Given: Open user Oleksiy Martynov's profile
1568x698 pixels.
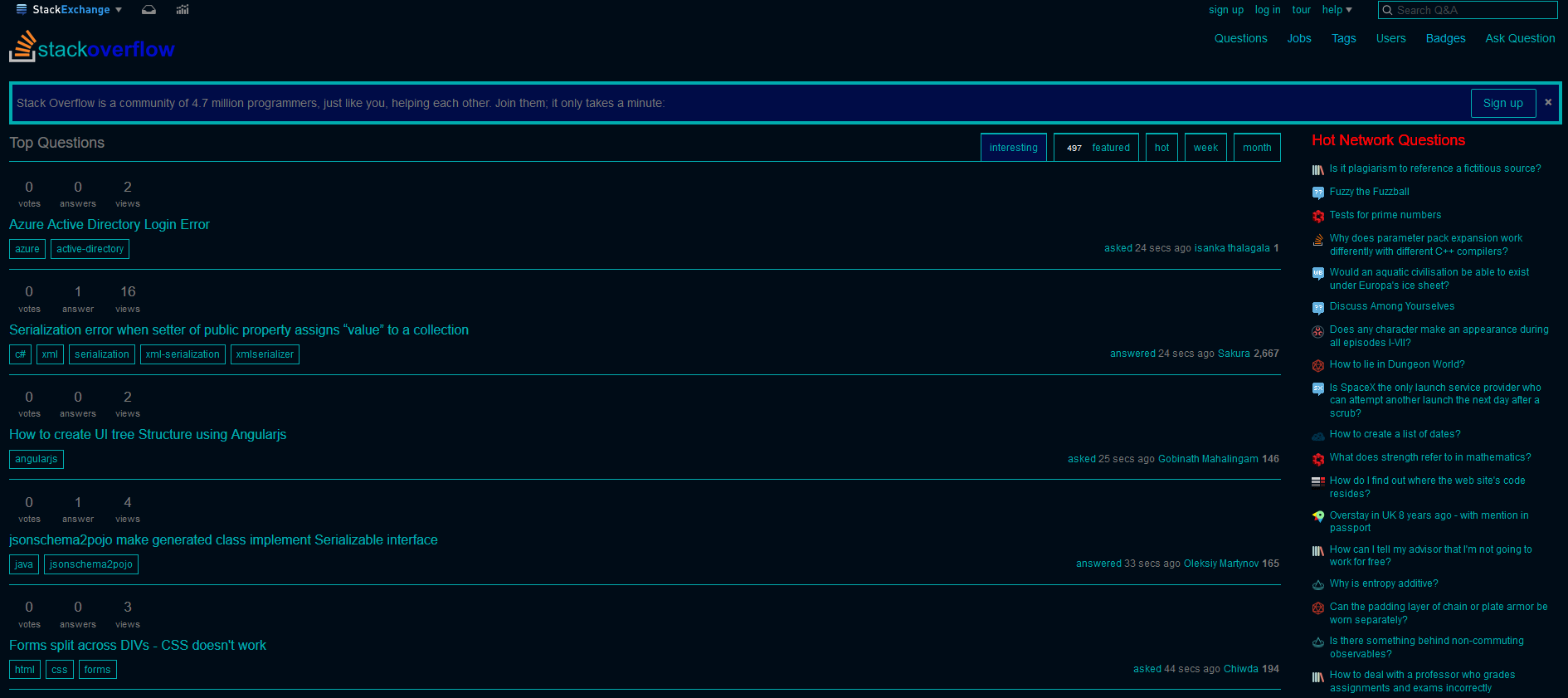Looking at the screenshot, I should pyautogui.click(x=1221, y=564).
